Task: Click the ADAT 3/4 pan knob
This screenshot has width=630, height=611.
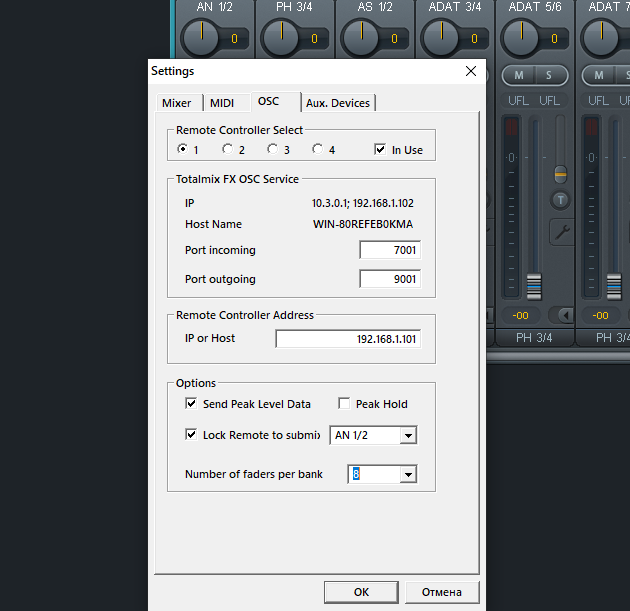Action: [x=441, y=38]
